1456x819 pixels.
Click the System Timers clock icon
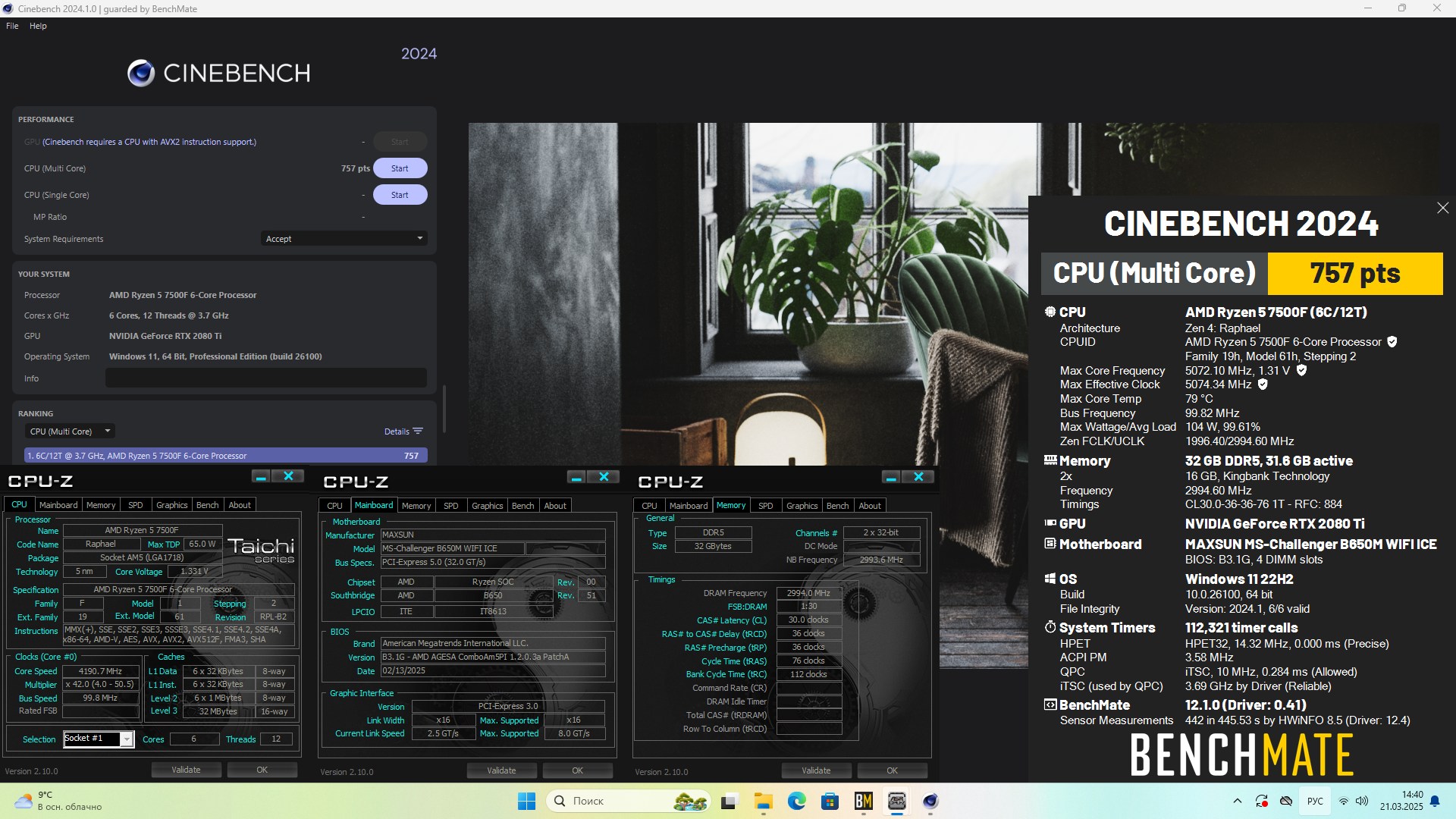tap(1050, 627)
